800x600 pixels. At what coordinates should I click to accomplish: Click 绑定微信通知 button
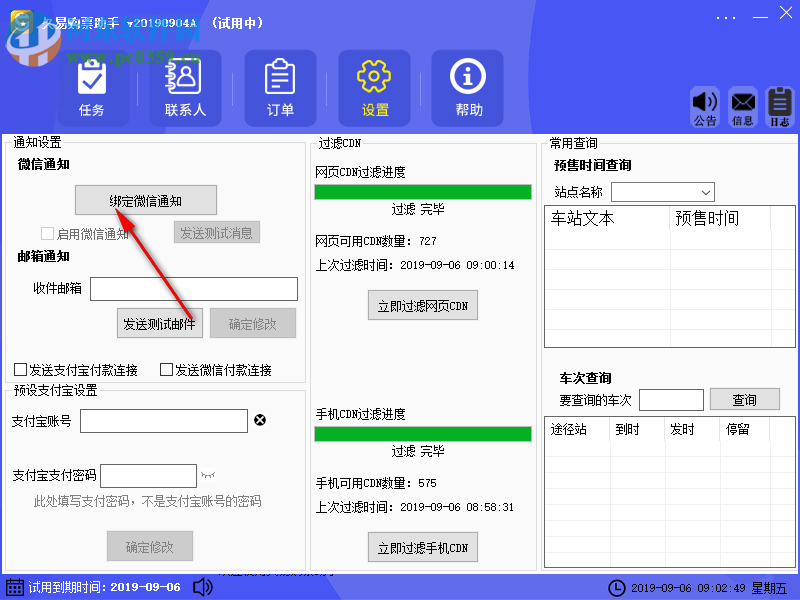pyautogui.click(x=146, y=201)
